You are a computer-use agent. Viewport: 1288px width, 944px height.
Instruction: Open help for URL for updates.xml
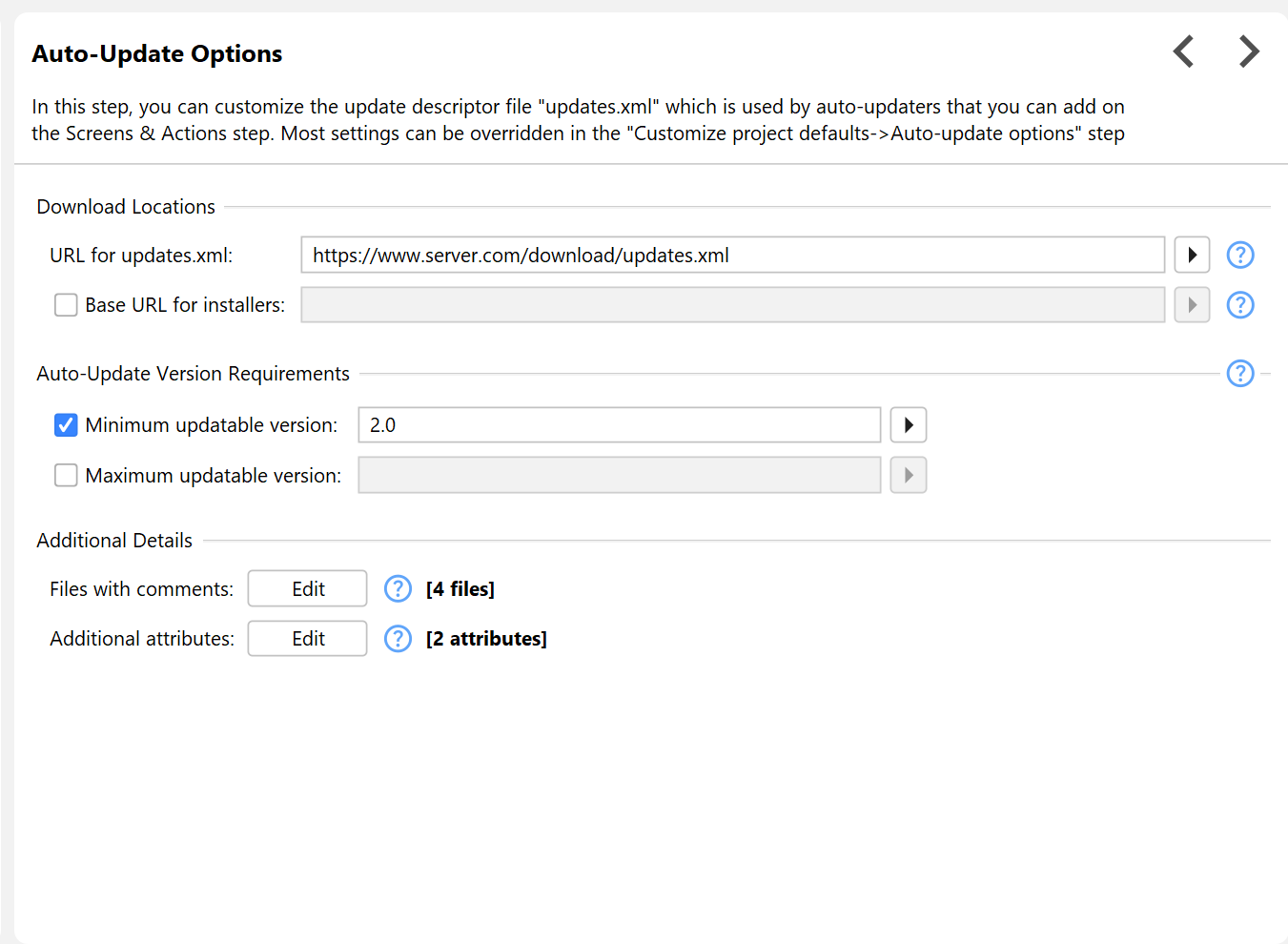pos(1239,256)
